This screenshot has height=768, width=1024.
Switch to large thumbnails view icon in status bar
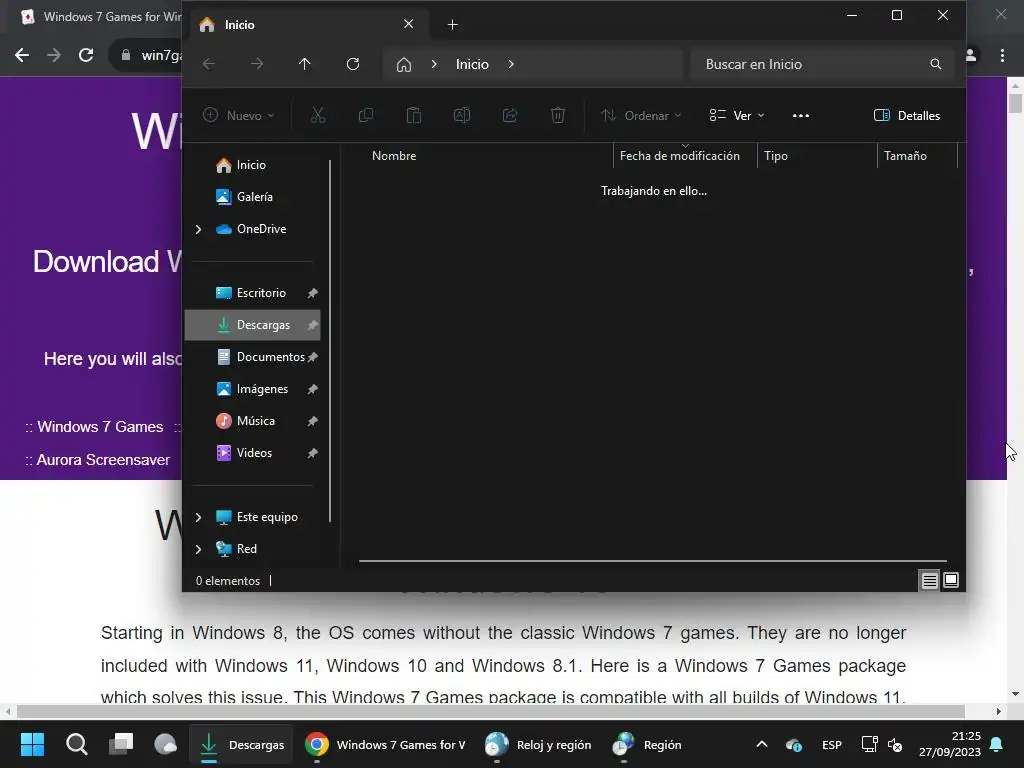[x=951, y=580]
